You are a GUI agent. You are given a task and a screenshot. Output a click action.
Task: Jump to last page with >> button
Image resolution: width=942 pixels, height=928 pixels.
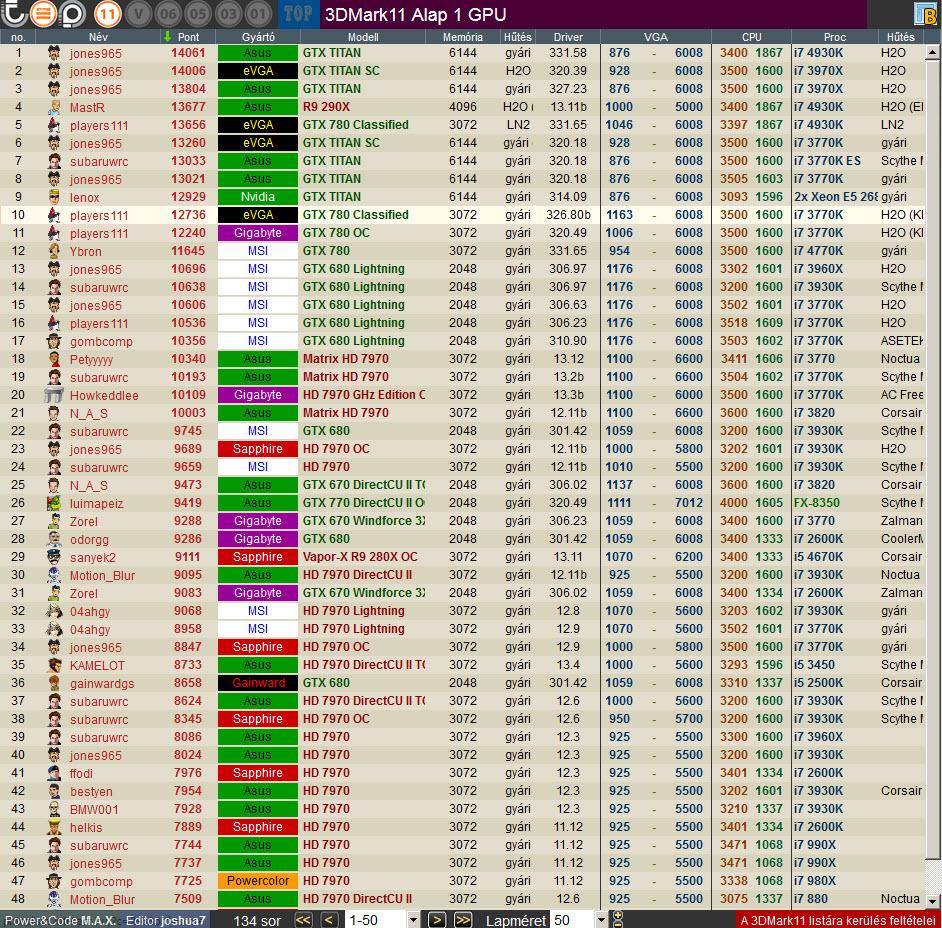pyautogui.click(x=463, y=920)
